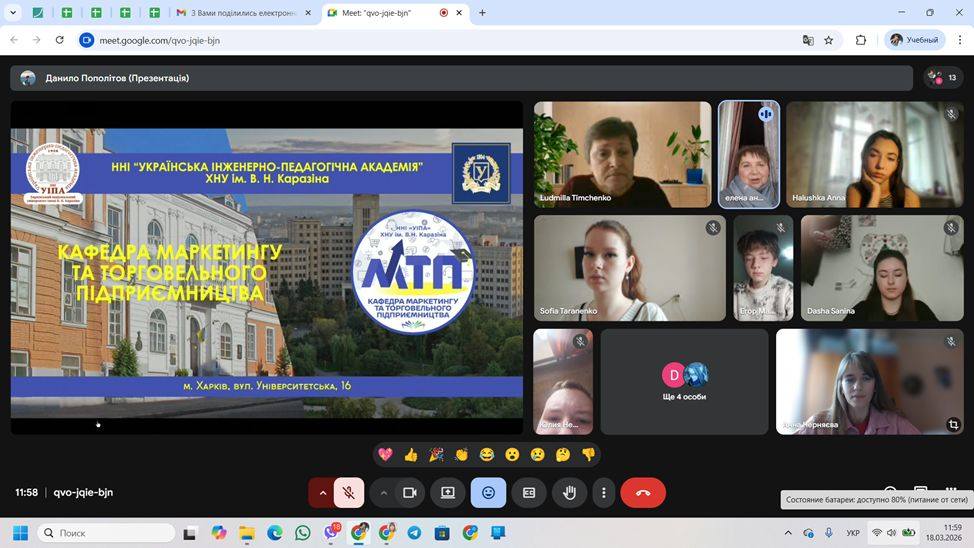Send the party popper emoji reaction
The image size is (974, 548).
(x=436, y=455)
